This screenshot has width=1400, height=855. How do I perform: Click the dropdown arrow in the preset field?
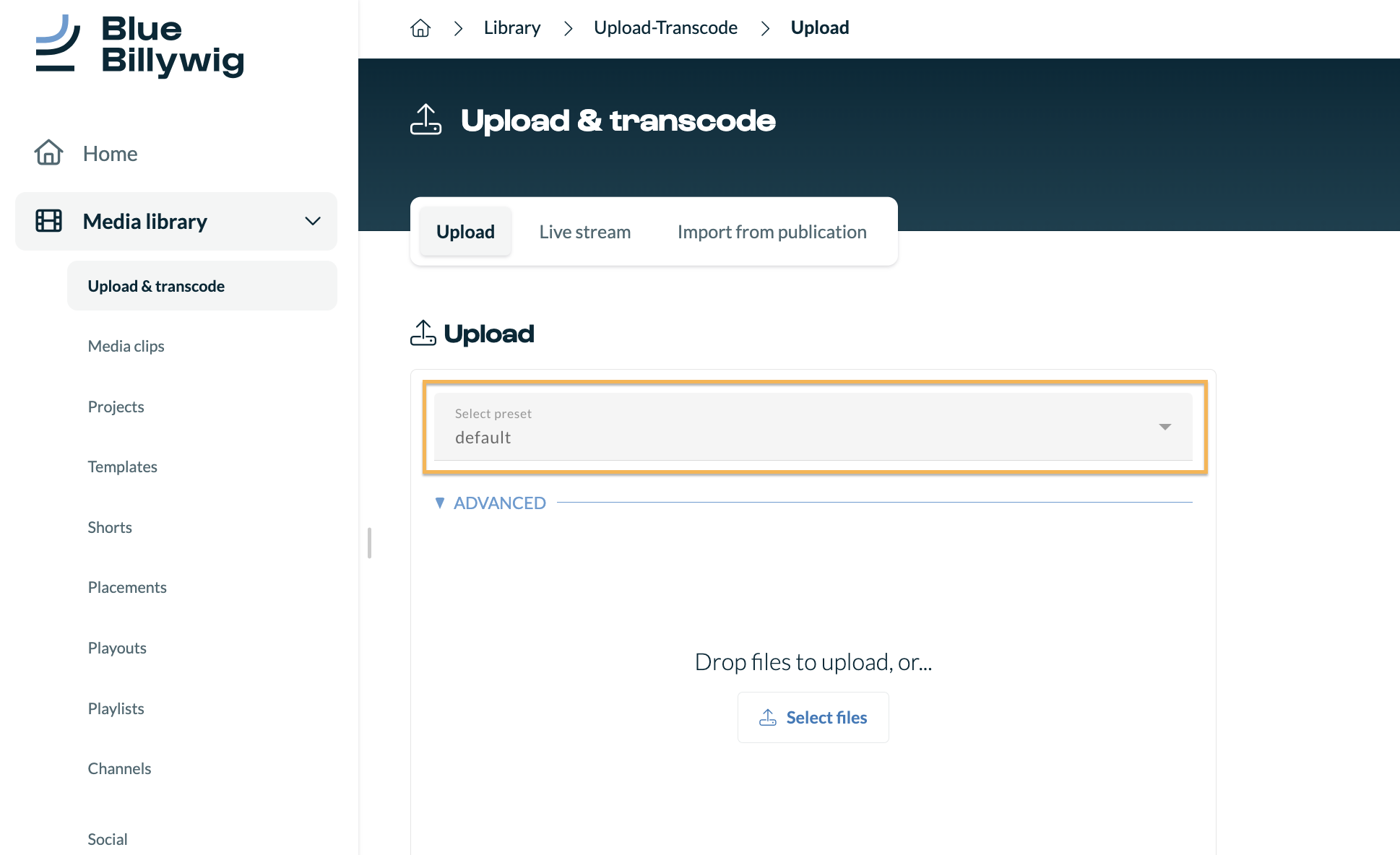coord(1164,427)
